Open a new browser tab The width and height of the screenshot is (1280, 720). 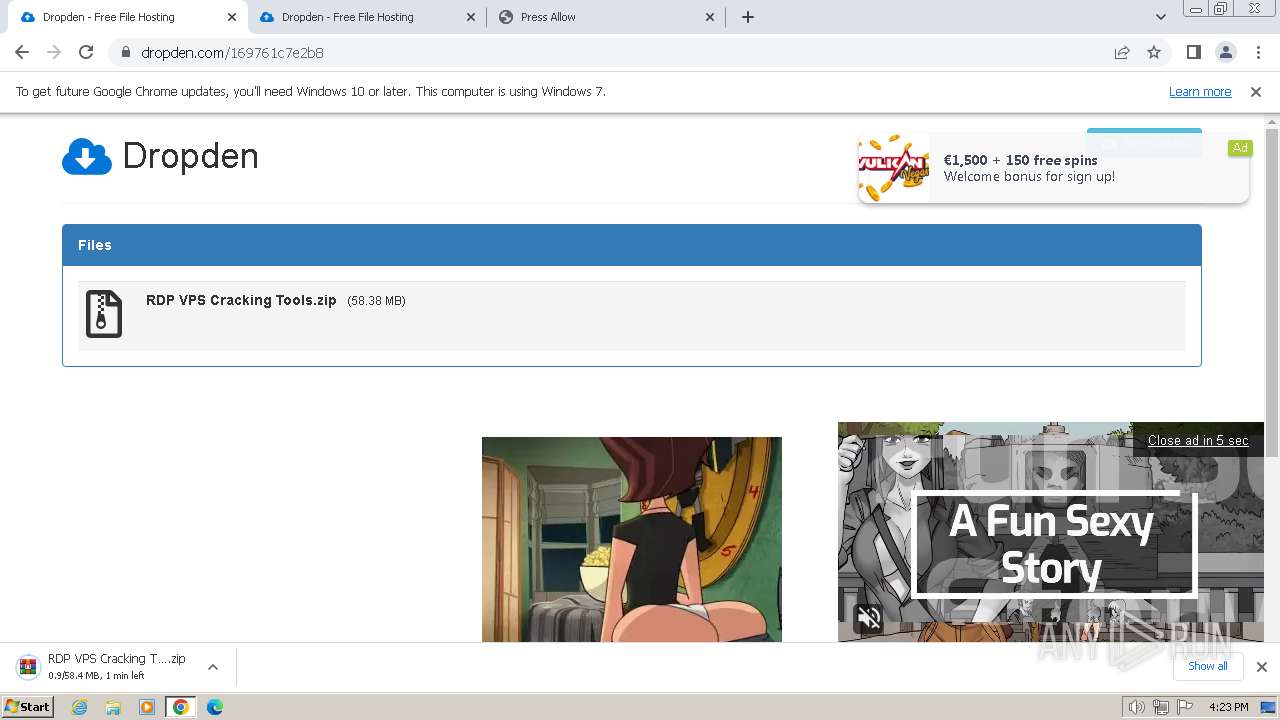(x=747, y=17)
